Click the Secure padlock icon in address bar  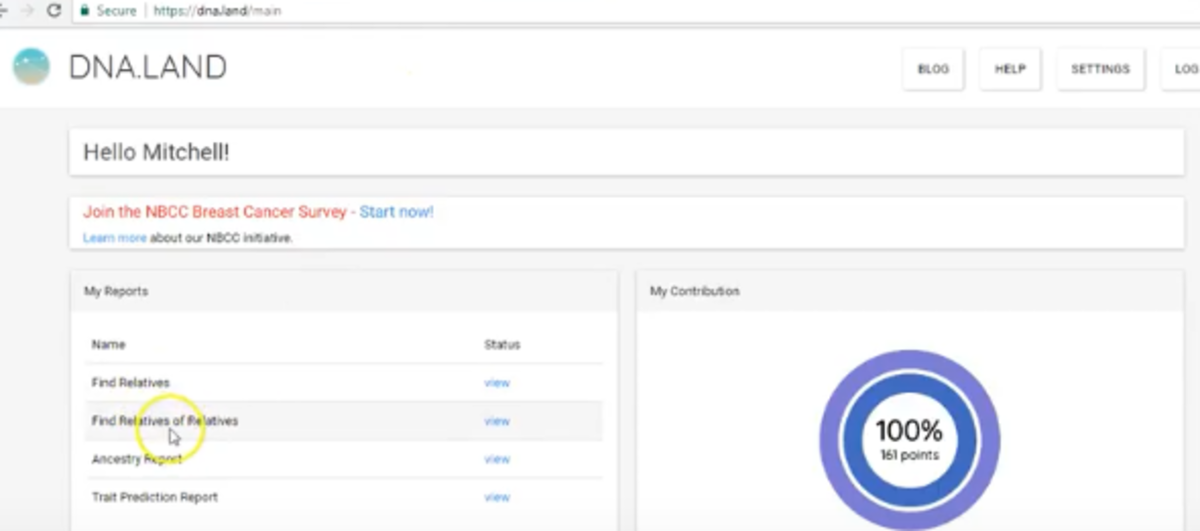83,11
